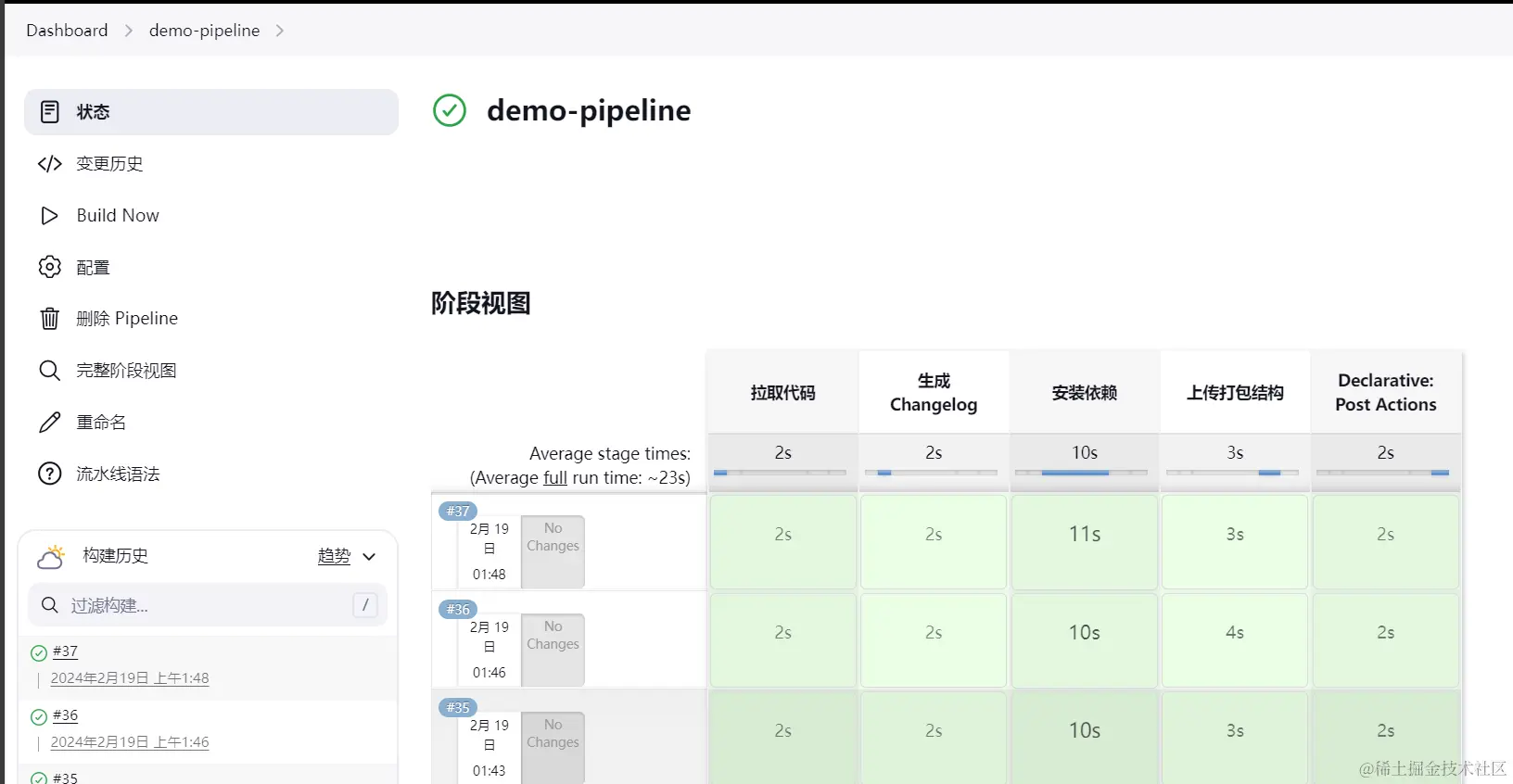Screen dimensions: 1513x784
Task: Open the 趋势 trend link
Action: pos(334,556)
